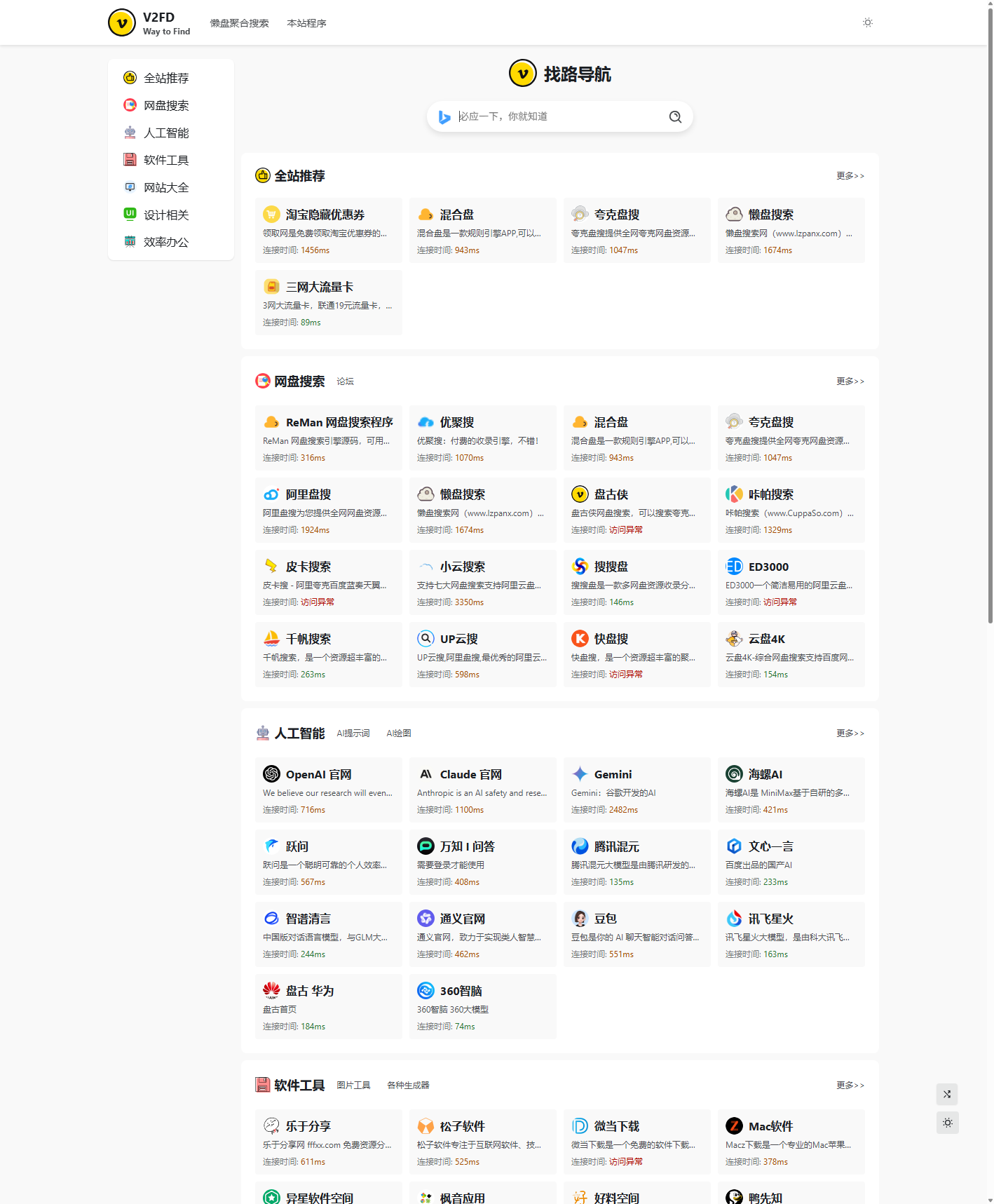Open the 淘宝隐藏优惠券 card
This screenshot has height=1204, width=994.
click(328, 230)
